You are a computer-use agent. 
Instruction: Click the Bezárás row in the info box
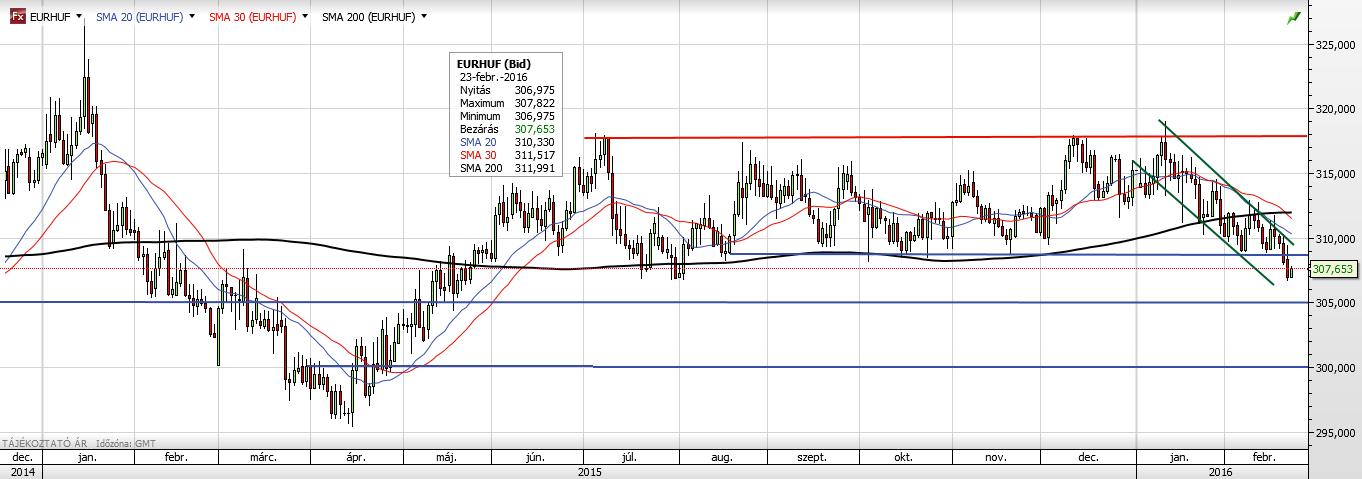tap(506, 129)
